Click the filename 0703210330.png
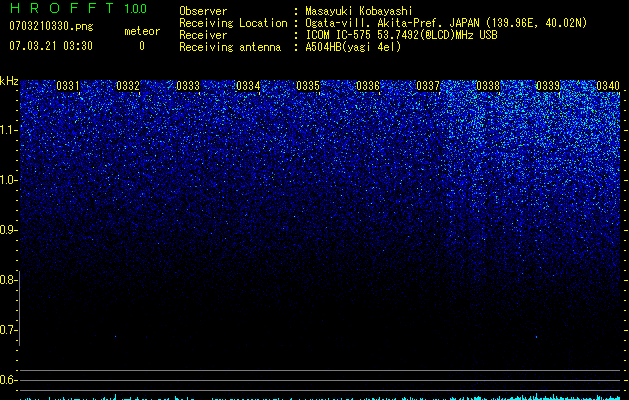The width and height of the screenshot is (629, 400). [x=51, y=26]
